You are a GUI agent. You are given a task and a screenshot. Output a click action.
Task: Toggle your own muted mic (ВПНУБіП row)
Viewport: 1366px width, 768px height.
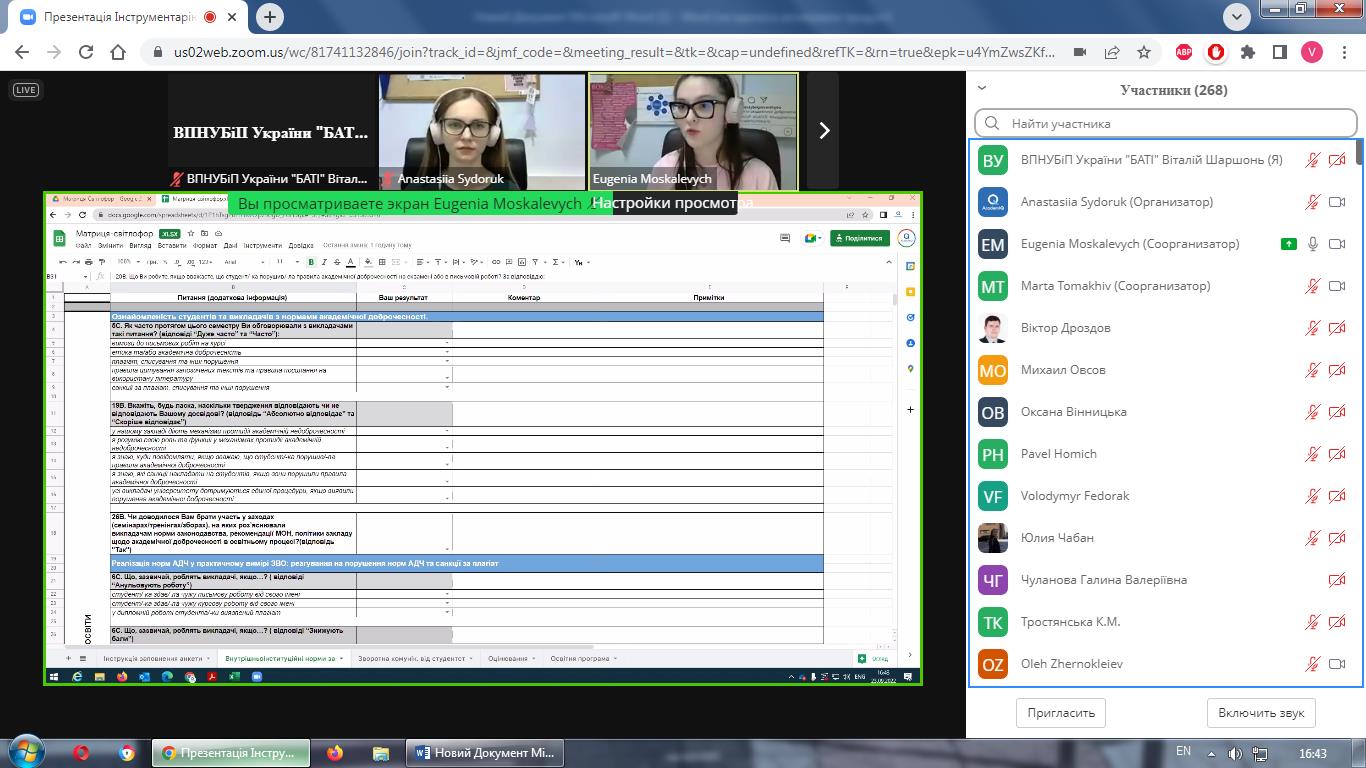pyautogui.click(x=1313, y=160)
